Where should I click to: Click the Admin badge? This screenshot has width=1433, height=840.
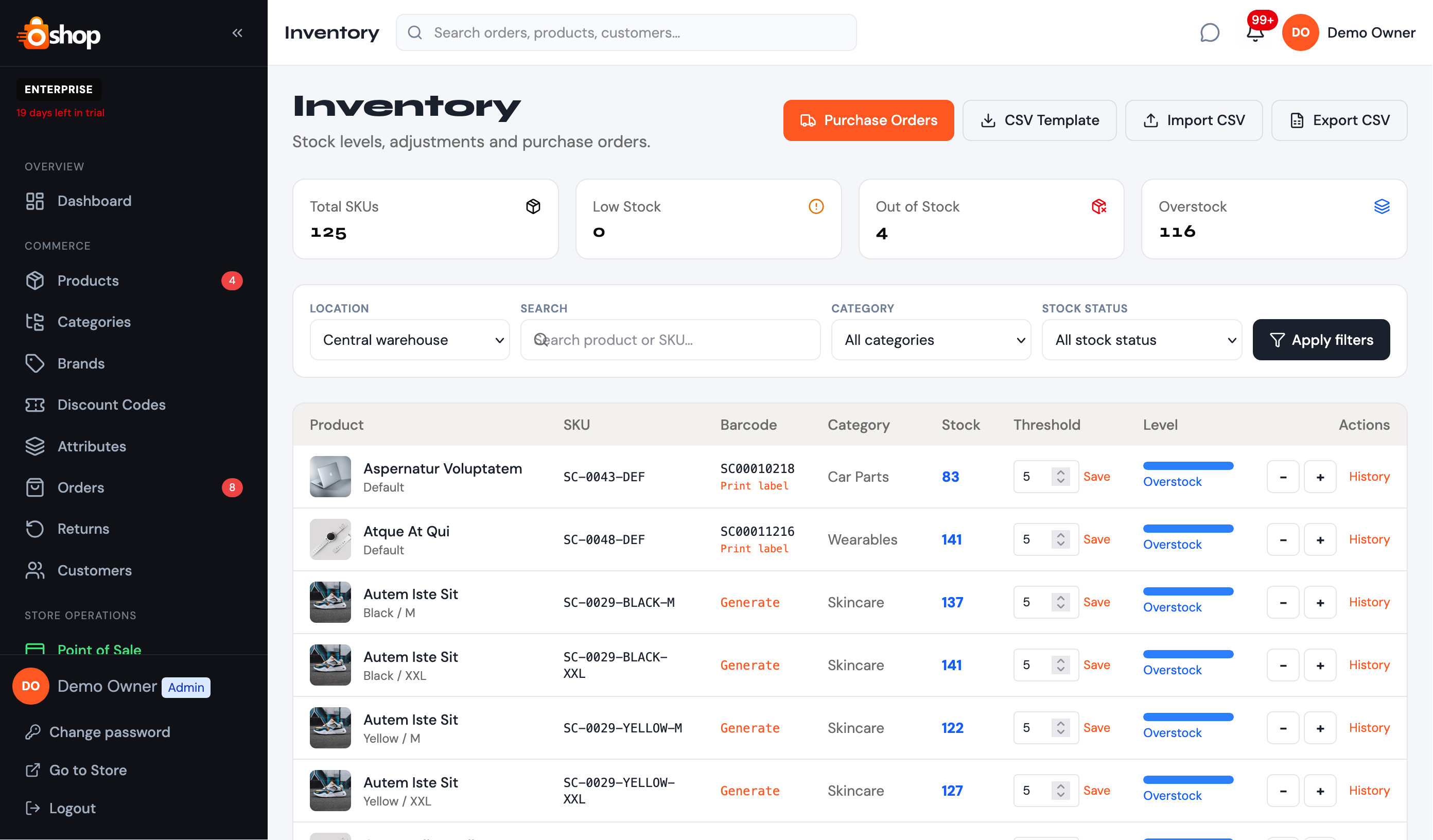(186, 688)
